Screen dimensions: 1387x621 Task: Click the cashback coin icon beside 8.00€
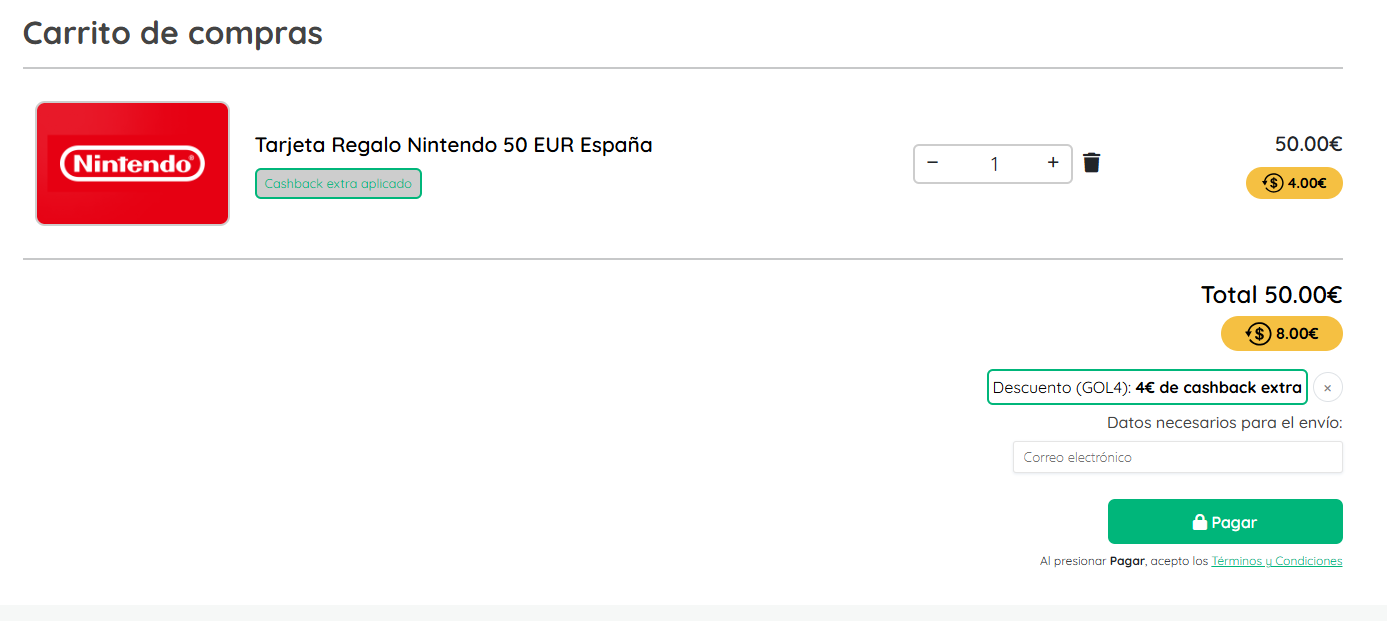pyautogui.click(x=1258, y=334)
